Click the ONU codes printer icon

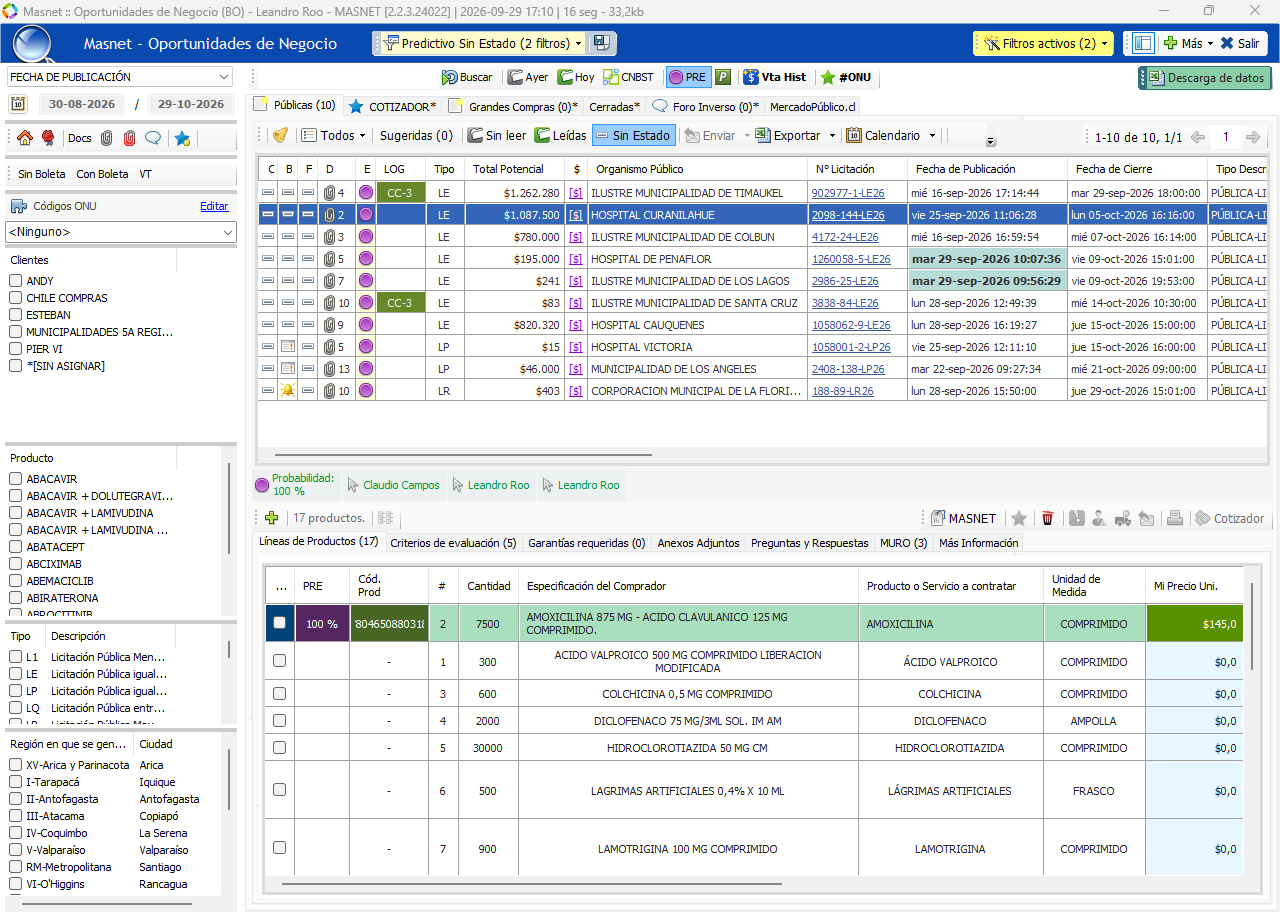tap(18, 206)
